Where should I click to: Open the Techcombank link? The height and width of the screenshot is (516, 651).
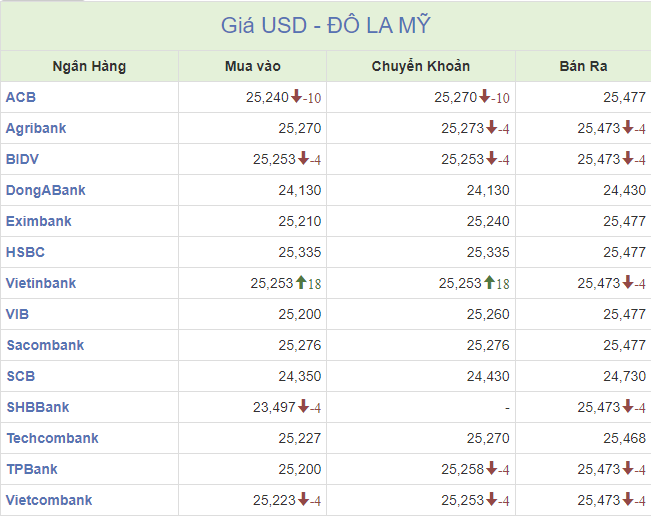pyautogui.click(x=53, y=438)
